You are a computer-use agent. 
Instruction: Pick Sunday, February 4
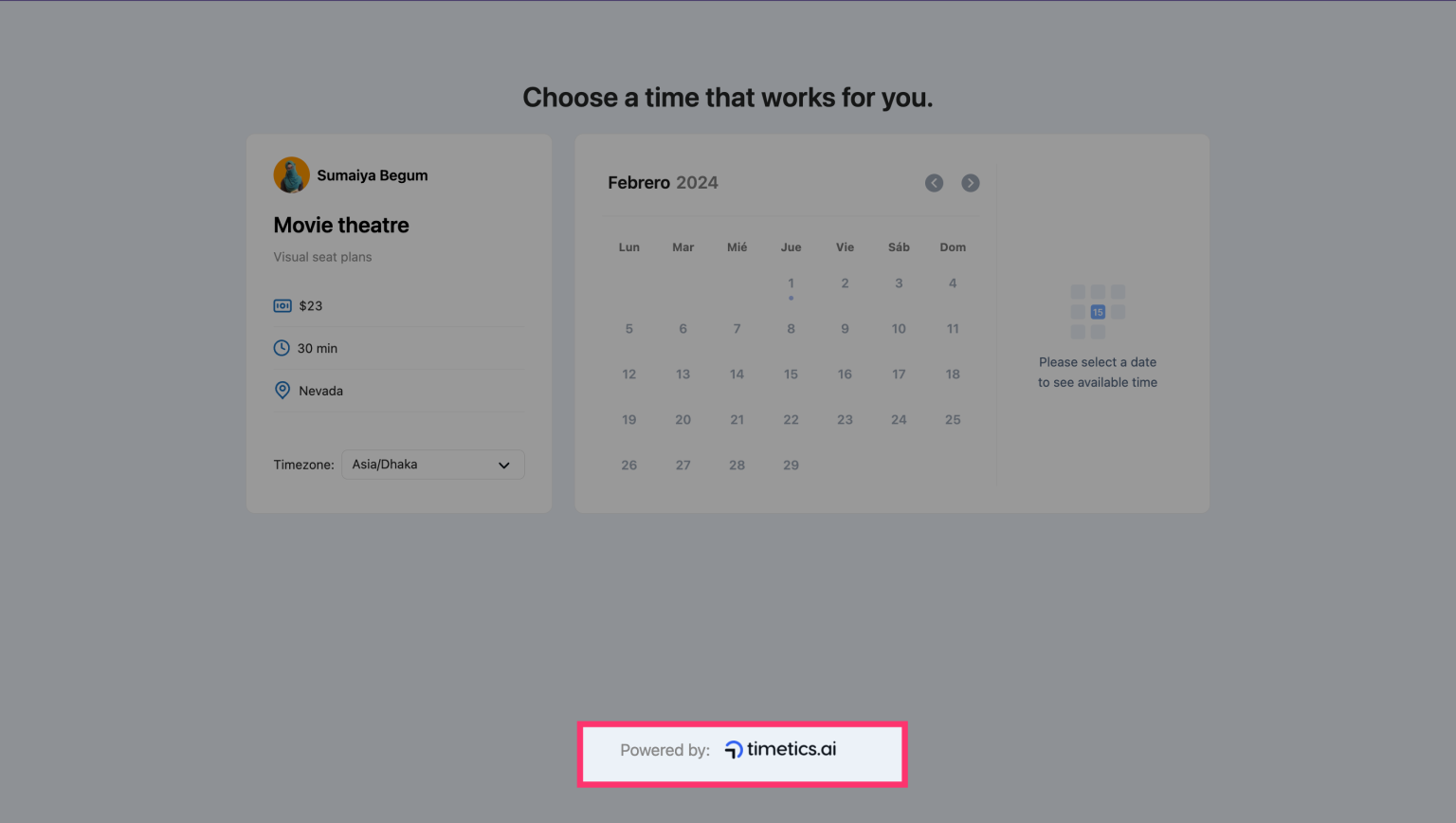pyautogui.click(x=953, y=283)
